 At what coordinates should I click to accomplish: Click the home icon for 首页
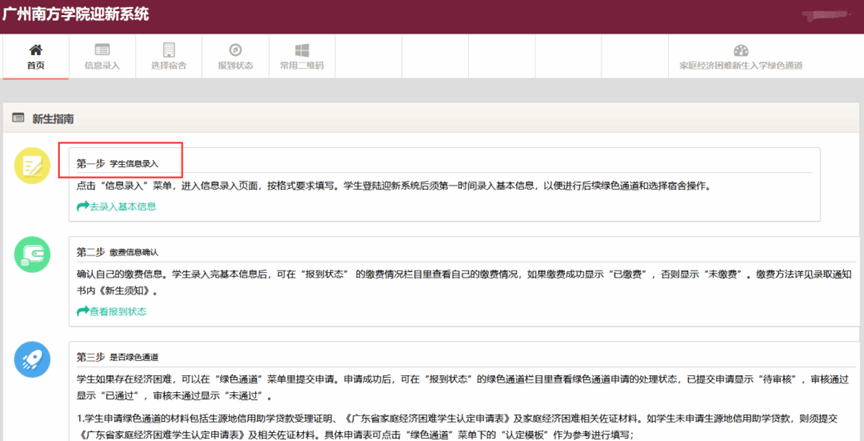[x=35, y=50]
